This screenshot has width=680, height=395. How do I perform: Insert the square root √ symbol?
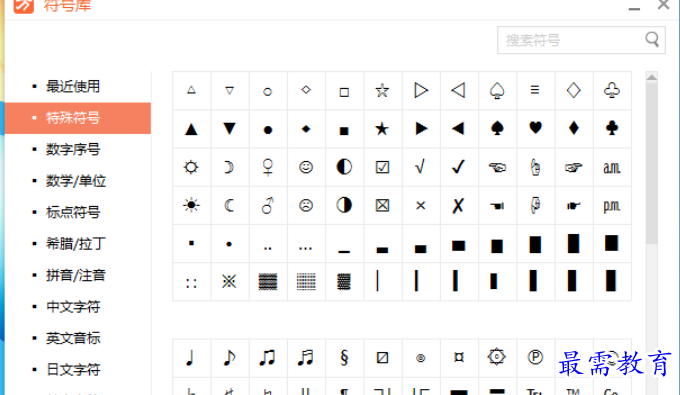point(420,167)
